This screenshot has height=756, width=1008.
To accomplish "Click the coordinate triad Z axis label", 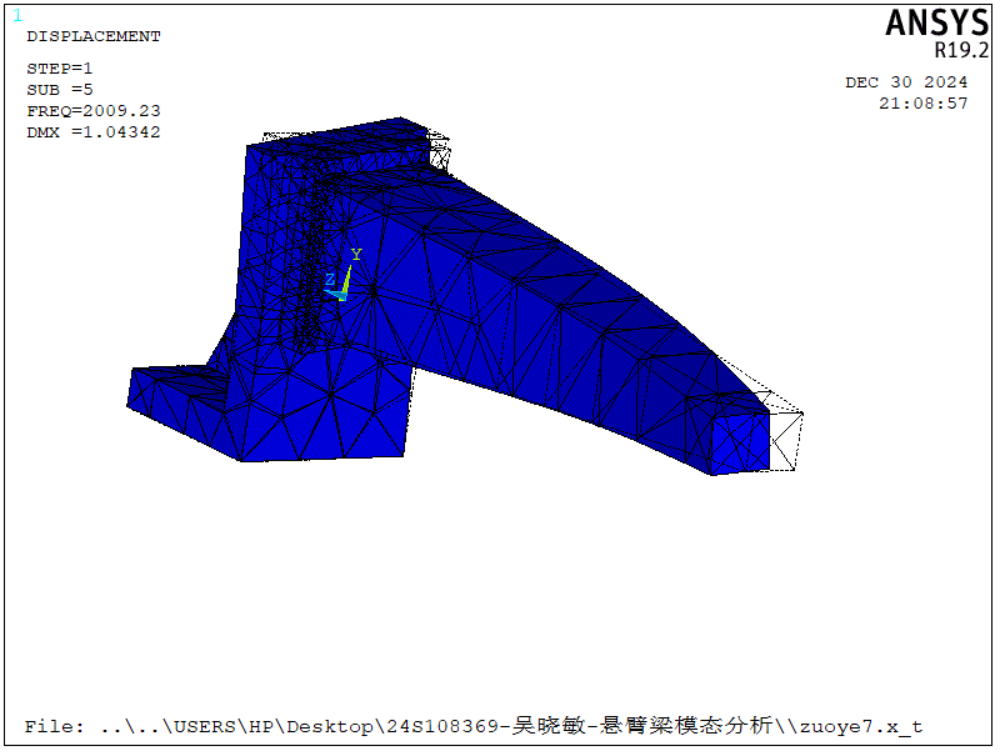I will pyautogui.click(x=330, y=279).
